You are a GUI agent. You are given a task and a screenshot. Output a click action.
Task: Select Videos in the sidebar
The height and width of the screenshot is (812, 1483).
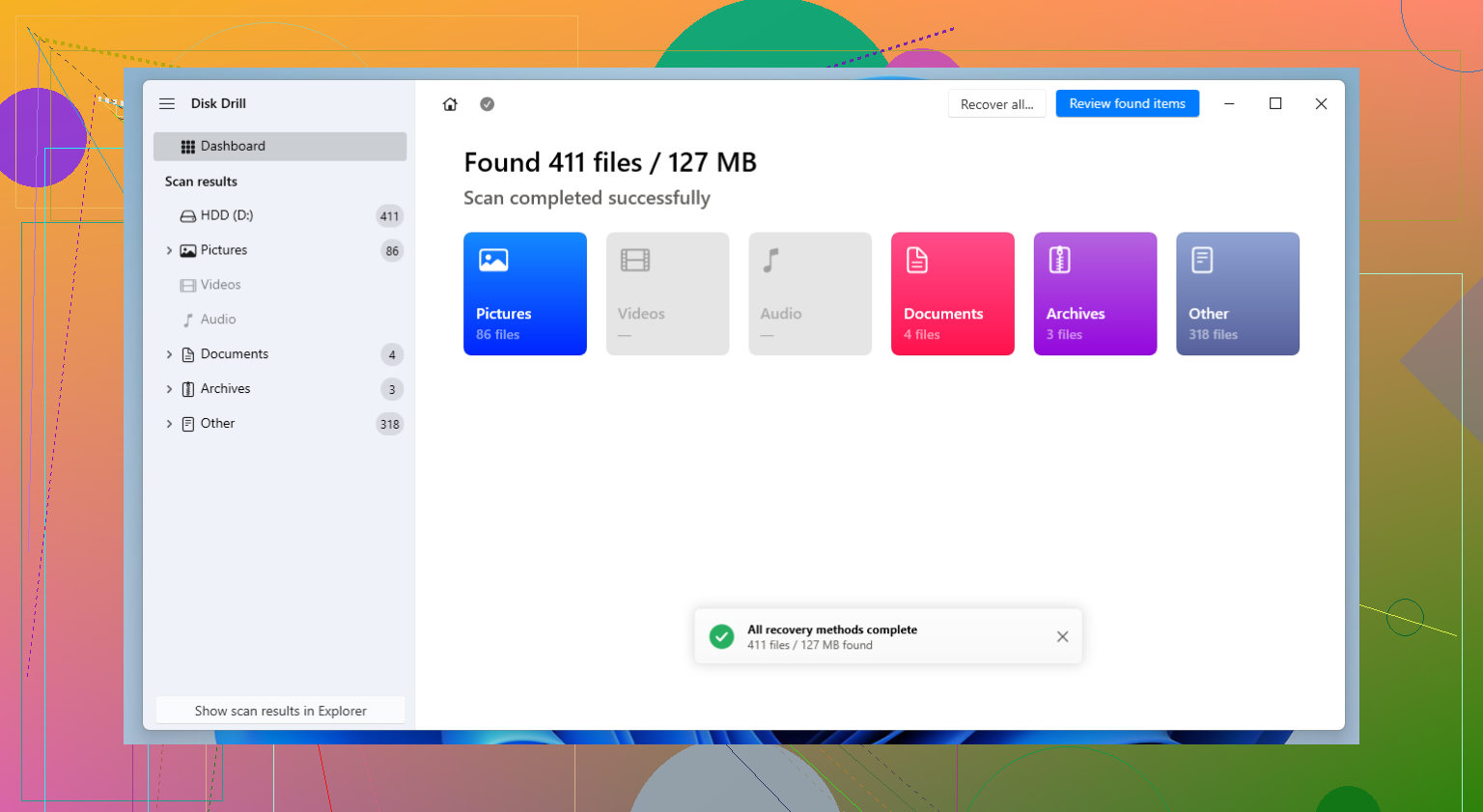(280, 285)
